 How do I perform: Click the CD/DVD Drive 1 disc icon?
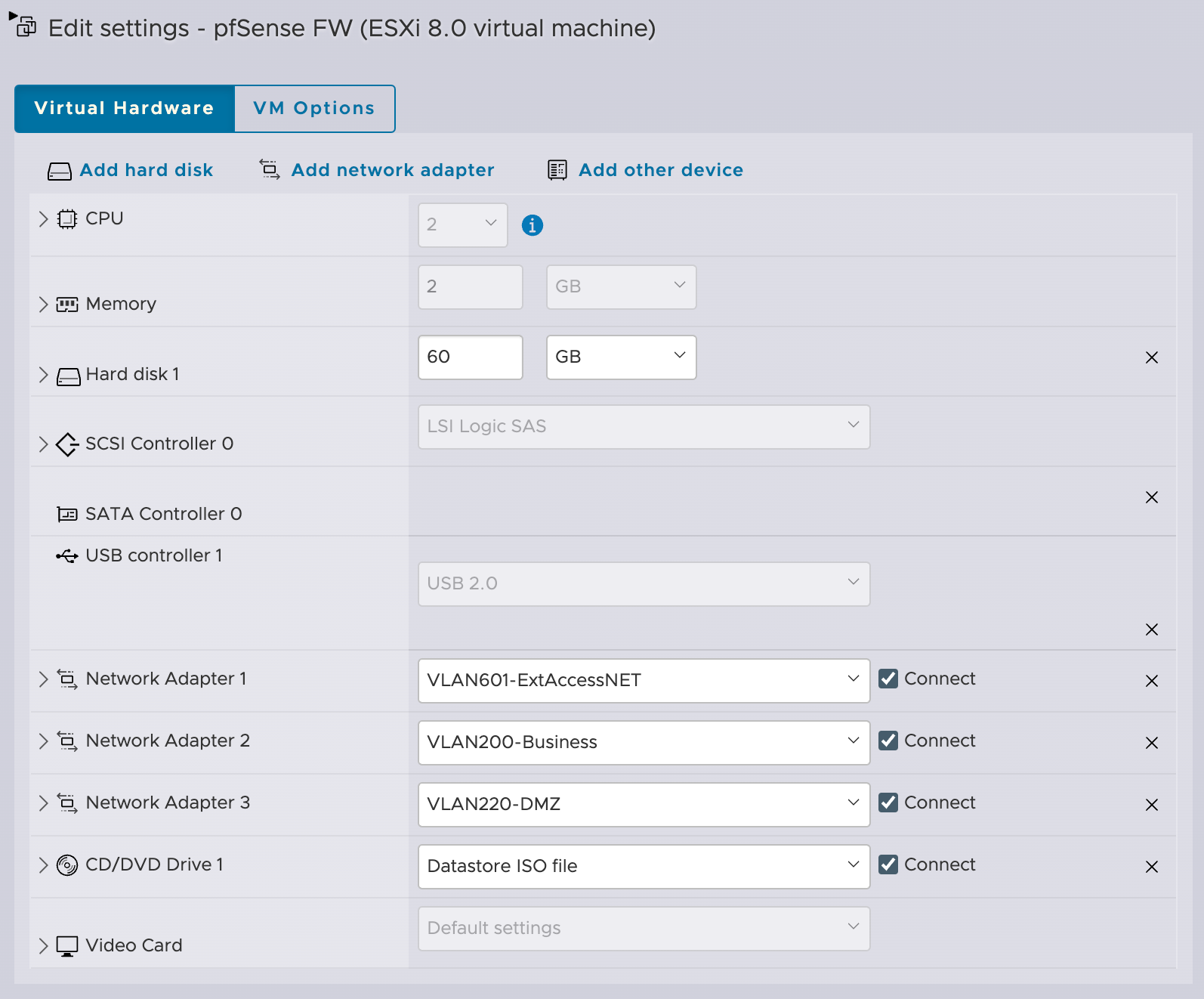(67, 865)
